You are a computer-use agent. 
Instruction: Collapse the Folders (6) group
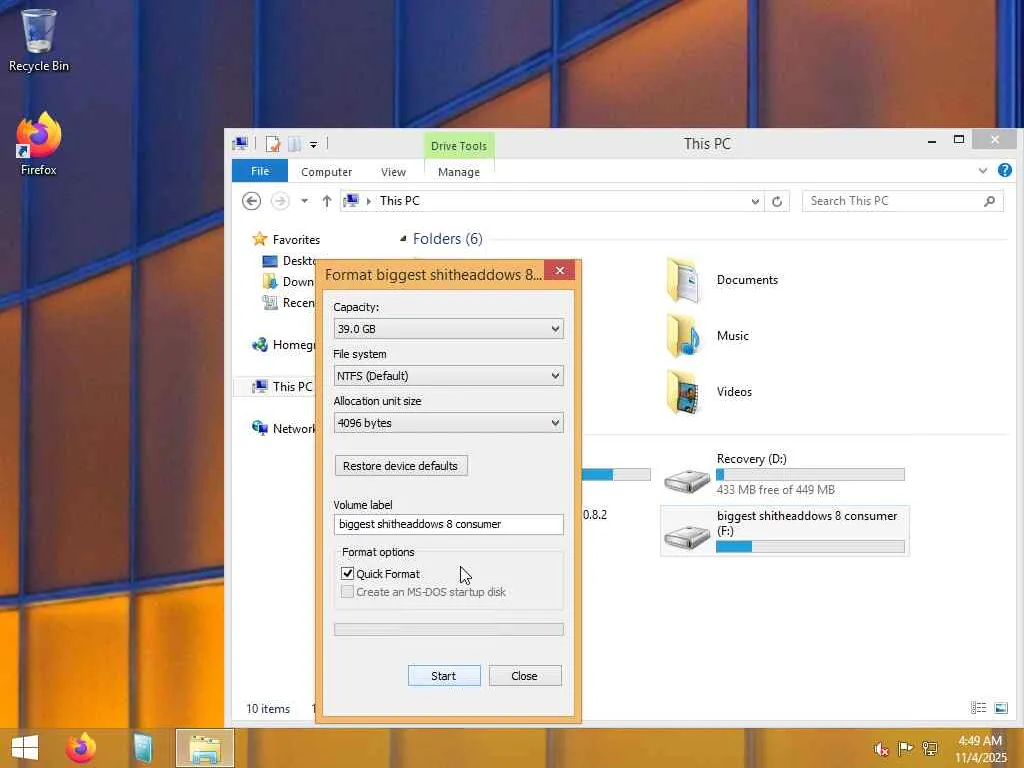(x=403, y=239)
